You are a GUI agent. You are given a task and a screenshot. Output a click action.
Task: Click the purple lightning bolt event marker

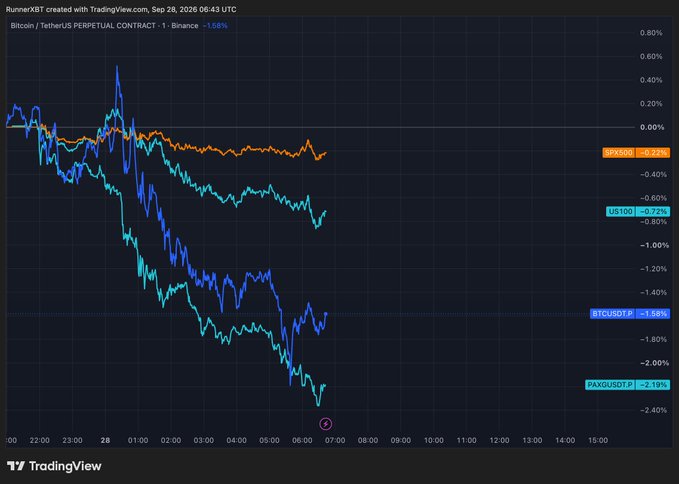[x=326, y=424]
